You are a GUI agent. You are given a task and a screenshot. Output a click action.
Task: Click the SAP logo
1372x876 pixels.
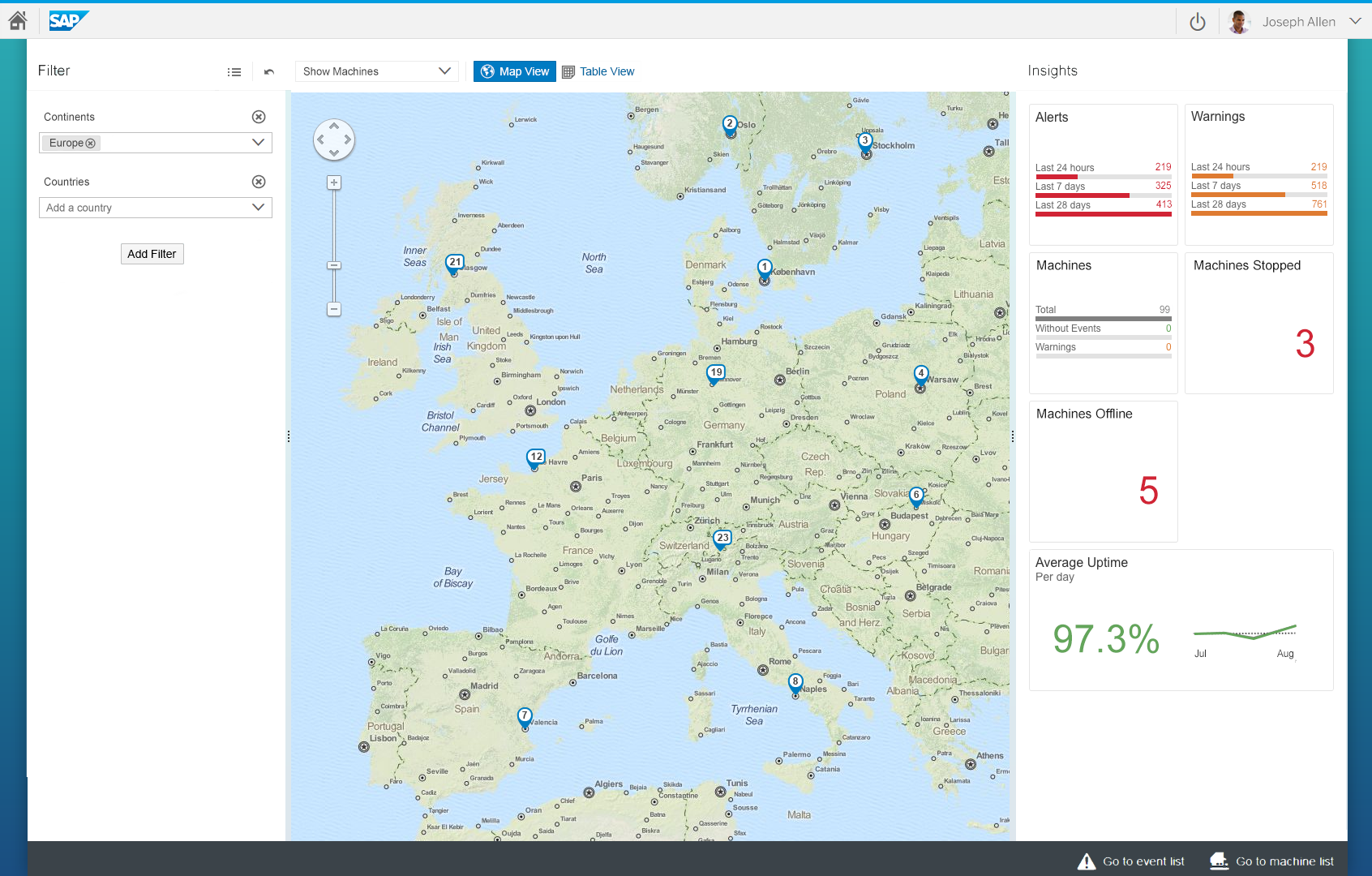tap(68, 20)
